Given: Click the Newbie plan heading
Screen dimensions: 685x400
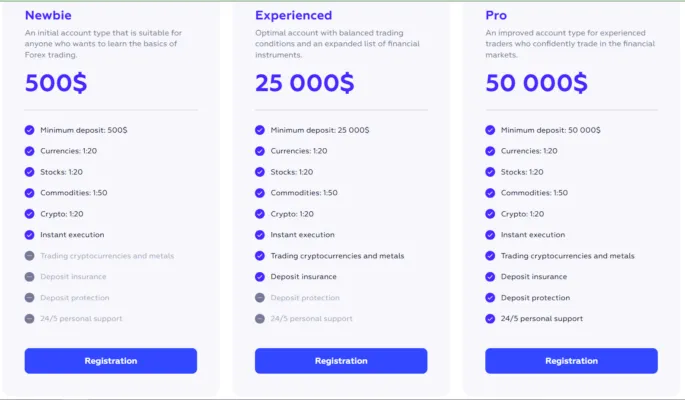Looking at the screenshot, I should pyautogui.click(x=48, y=15).
